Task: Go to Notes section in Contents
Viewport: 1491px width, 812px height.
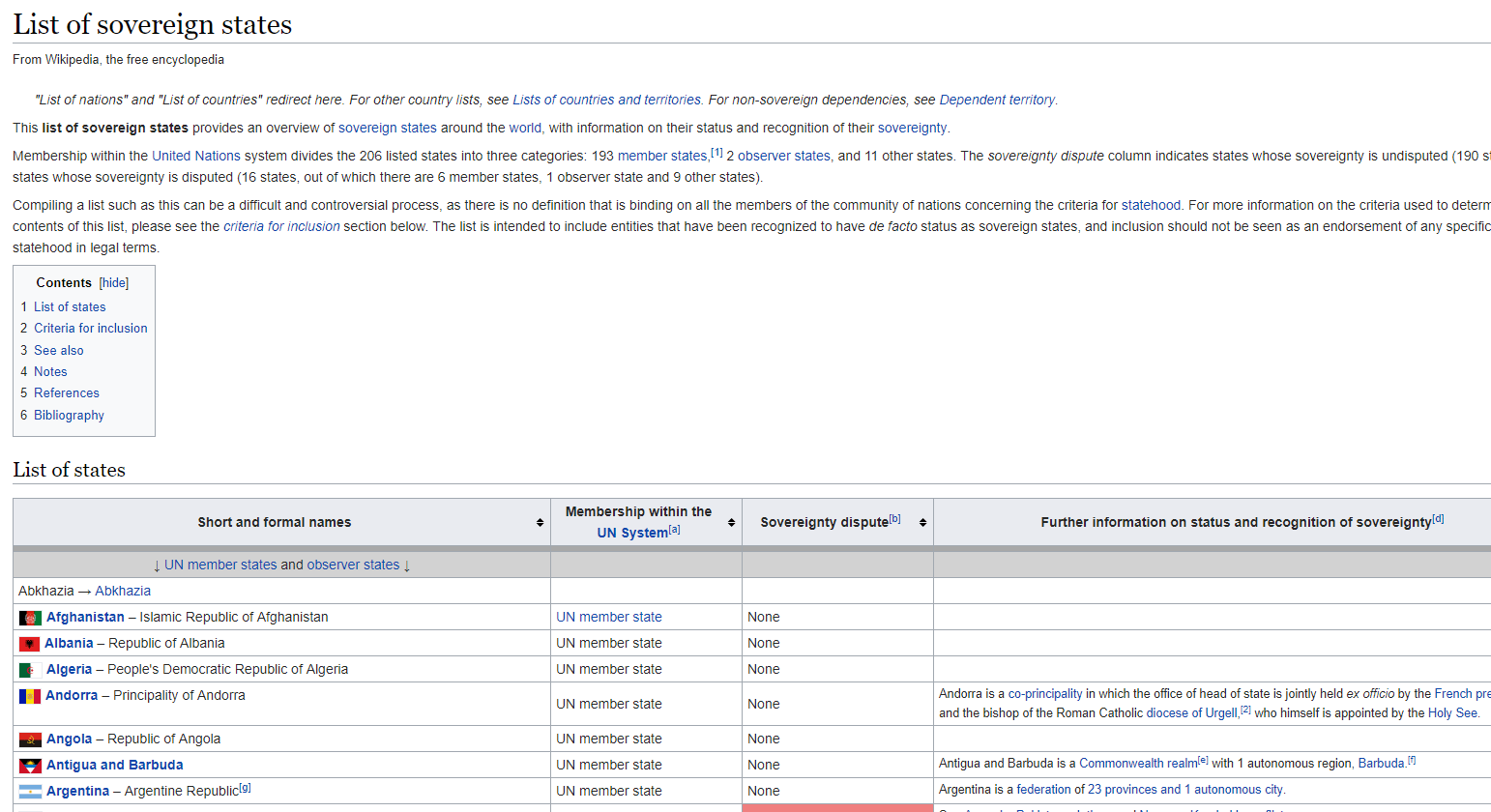Action: click(x=50, y=372)
